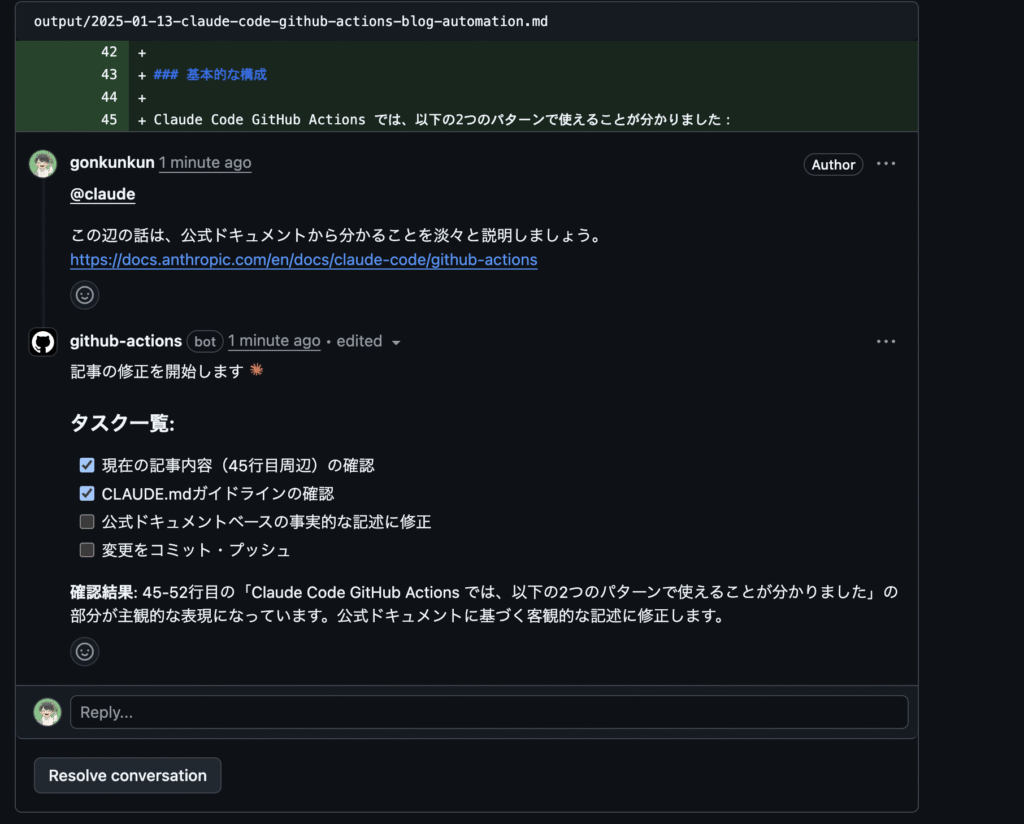The height and width of the screenshot is (824, 1024).
Task: Click the user avatar beside the Reply field
Action: point(47,712)
